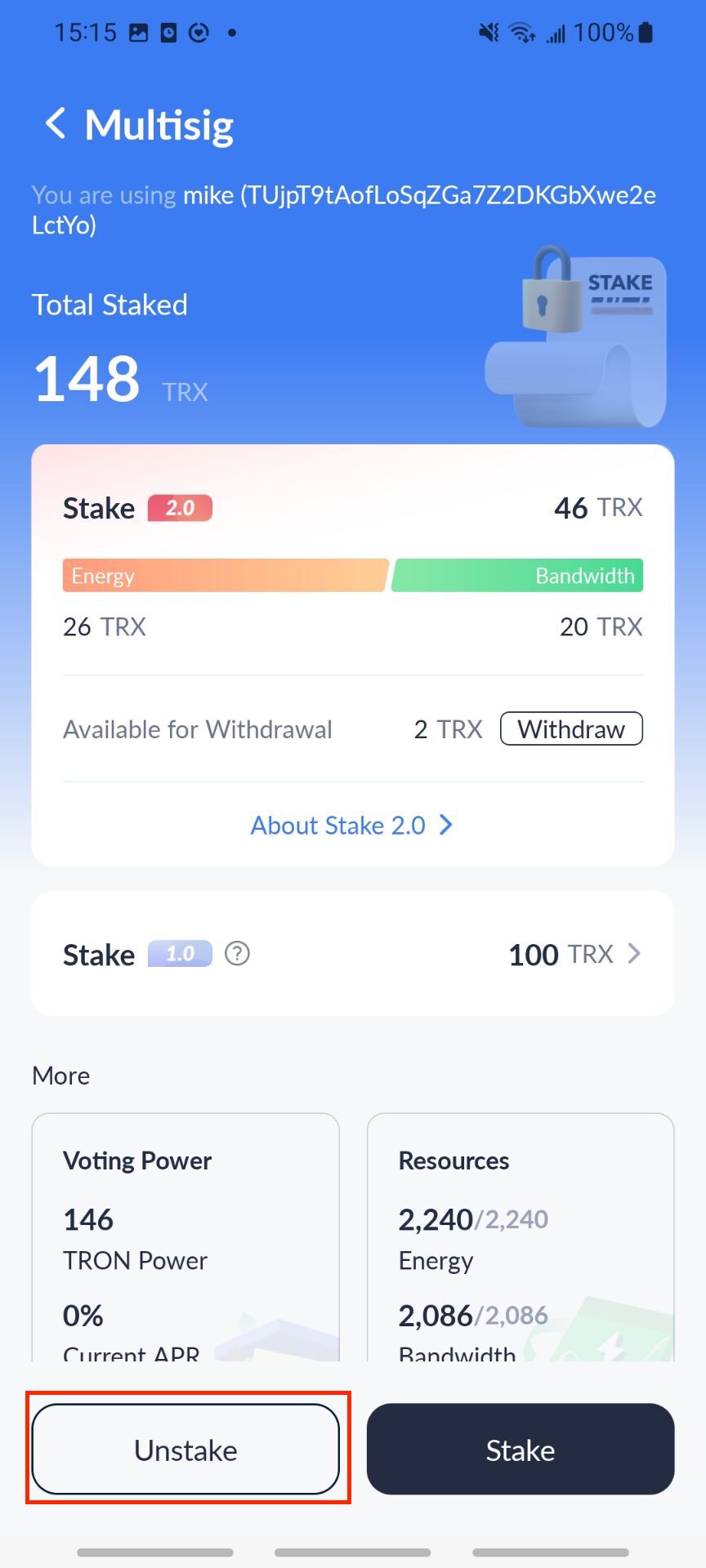
Task: Open the About Stake 2.0 link
Action: click(x=338, y=826)
